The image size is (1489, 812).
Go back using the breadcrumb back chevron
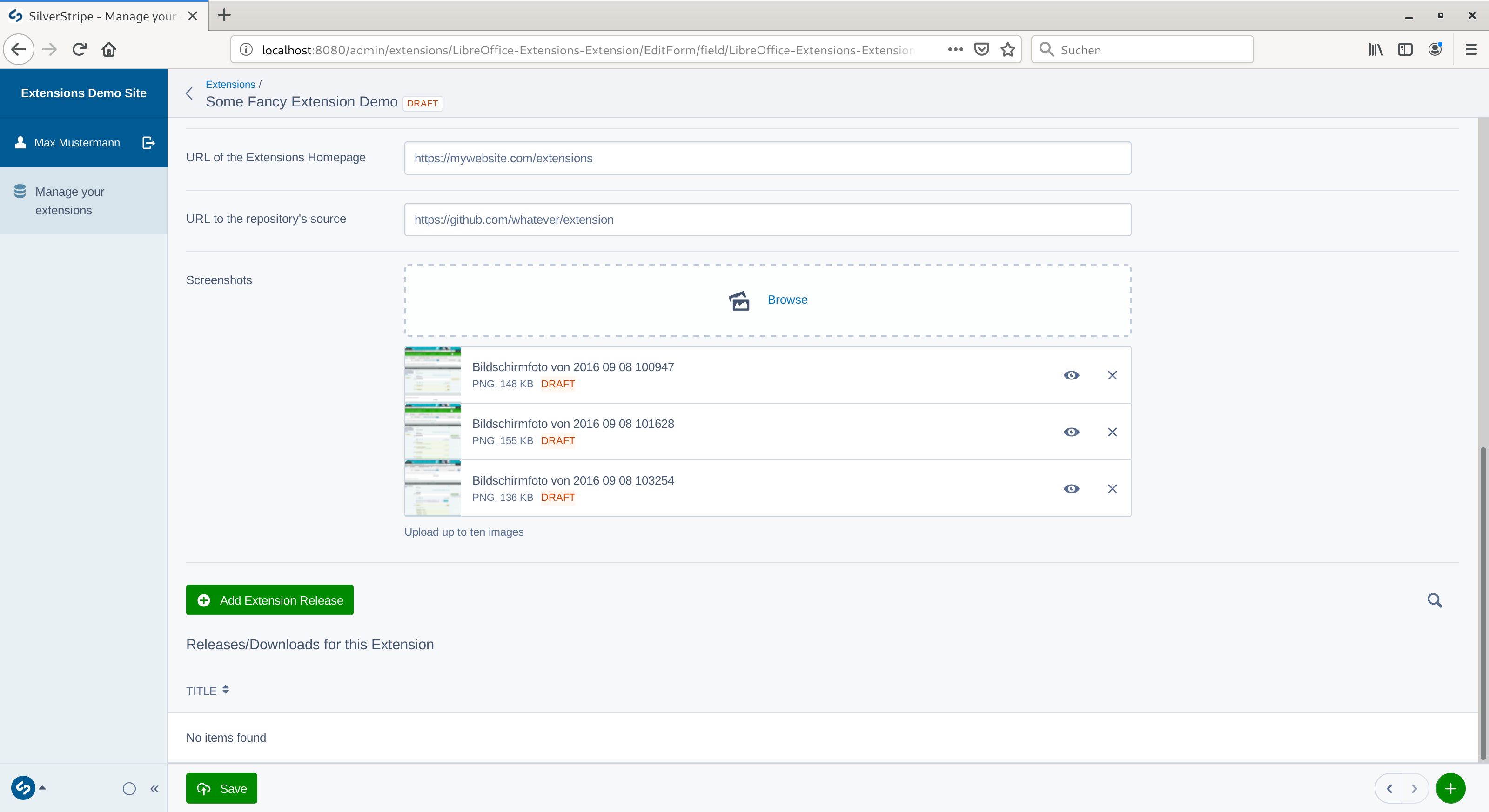coord(189,93)
